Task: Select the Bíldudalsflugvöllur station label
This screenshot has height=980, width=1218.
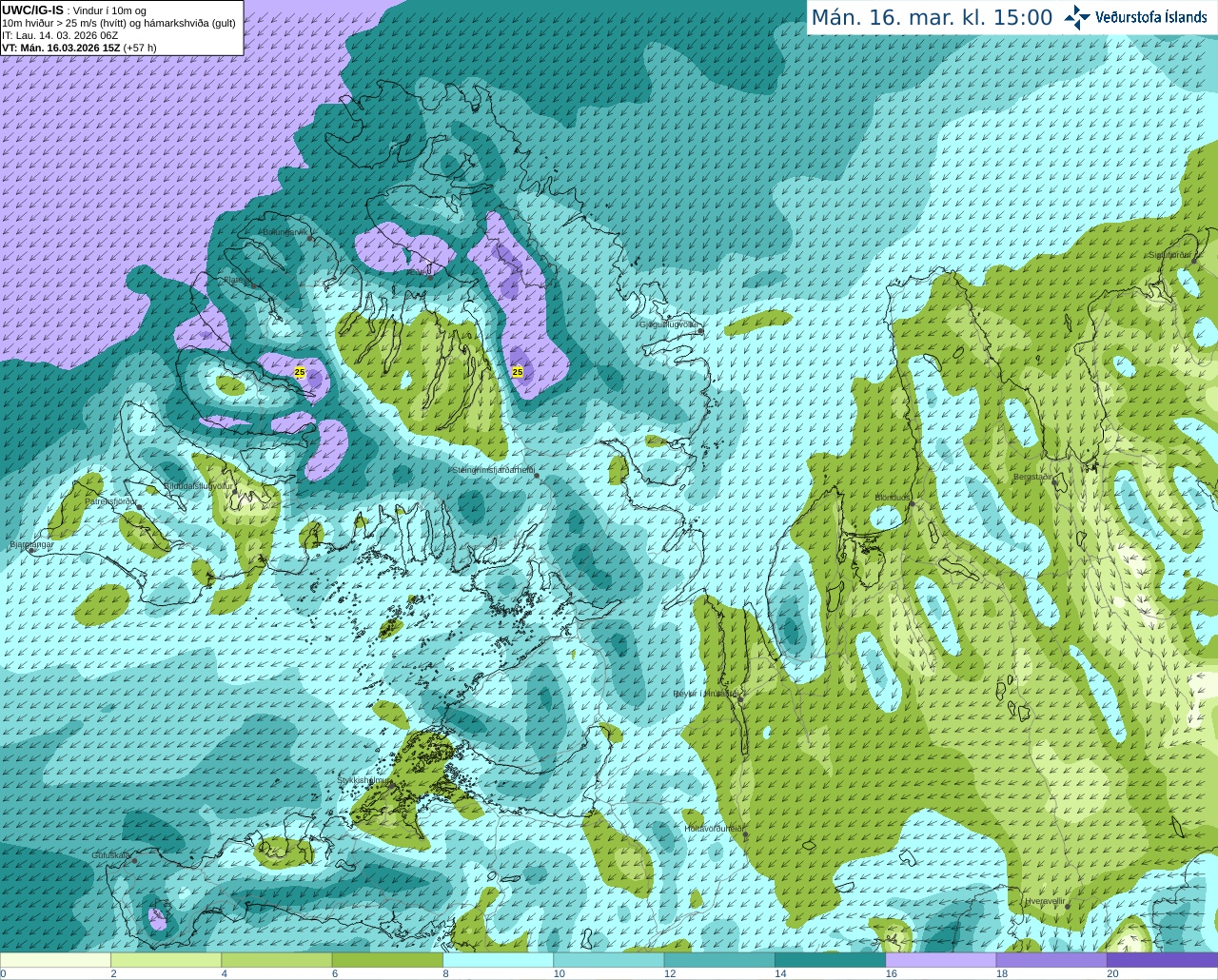Action: pyautogui.click(x=198, y=485)
